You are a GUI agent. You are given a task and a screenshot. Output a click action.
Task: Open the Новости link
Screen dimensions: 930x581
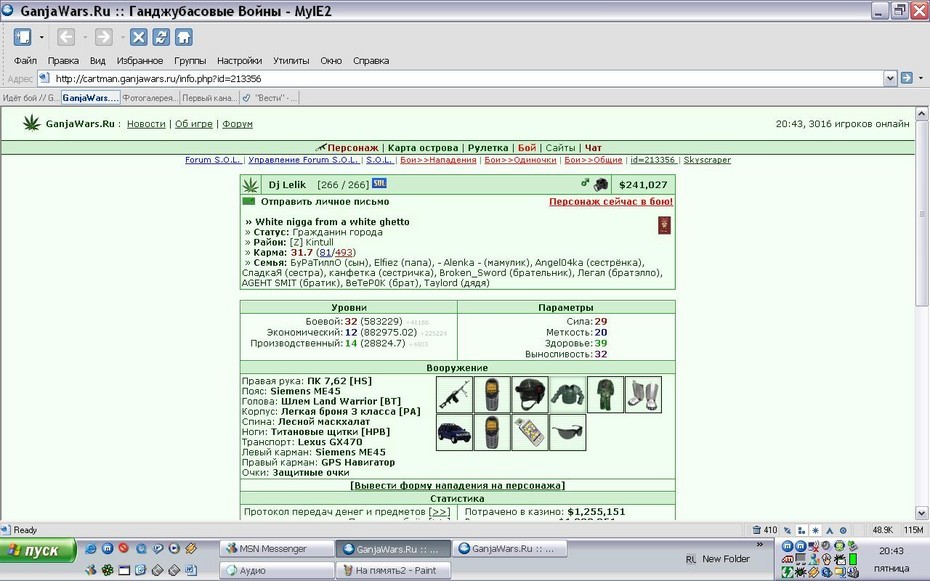click(x=146, y=124)
